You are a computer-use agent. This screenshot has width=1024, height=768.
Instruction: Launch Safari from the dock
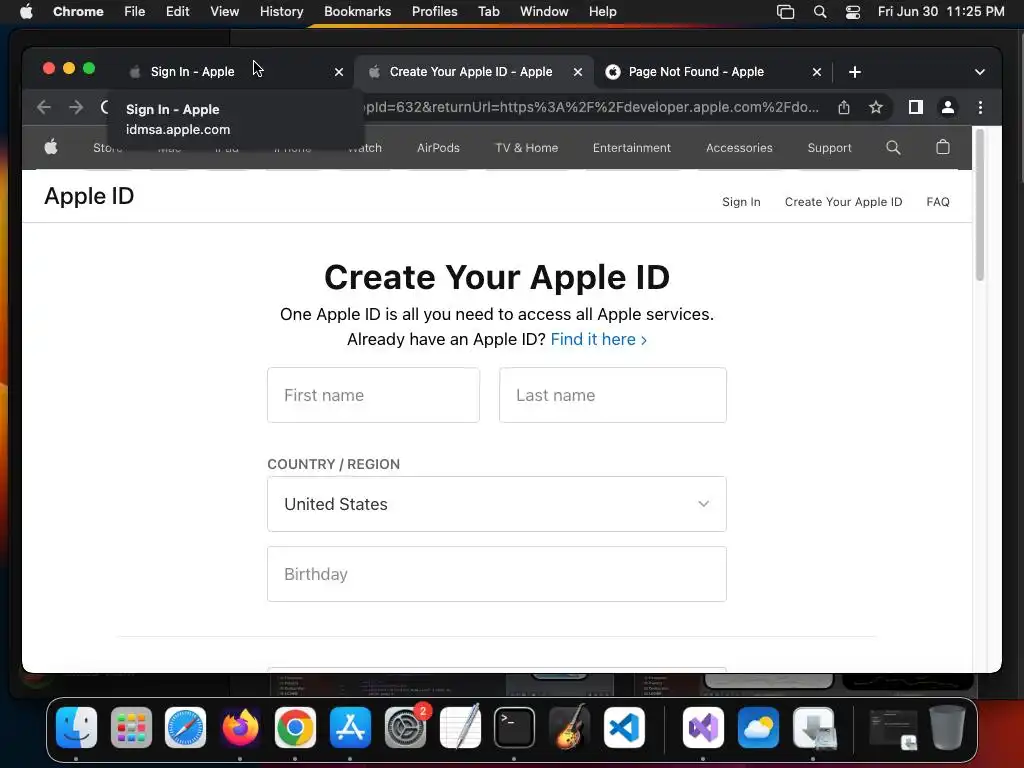(185, 727)
